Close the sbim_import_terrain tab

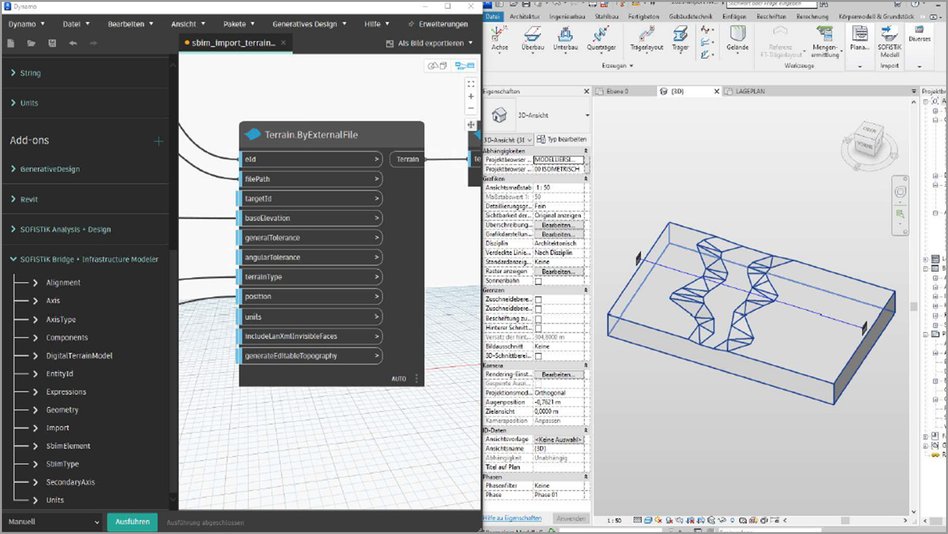tap(284, 43)
